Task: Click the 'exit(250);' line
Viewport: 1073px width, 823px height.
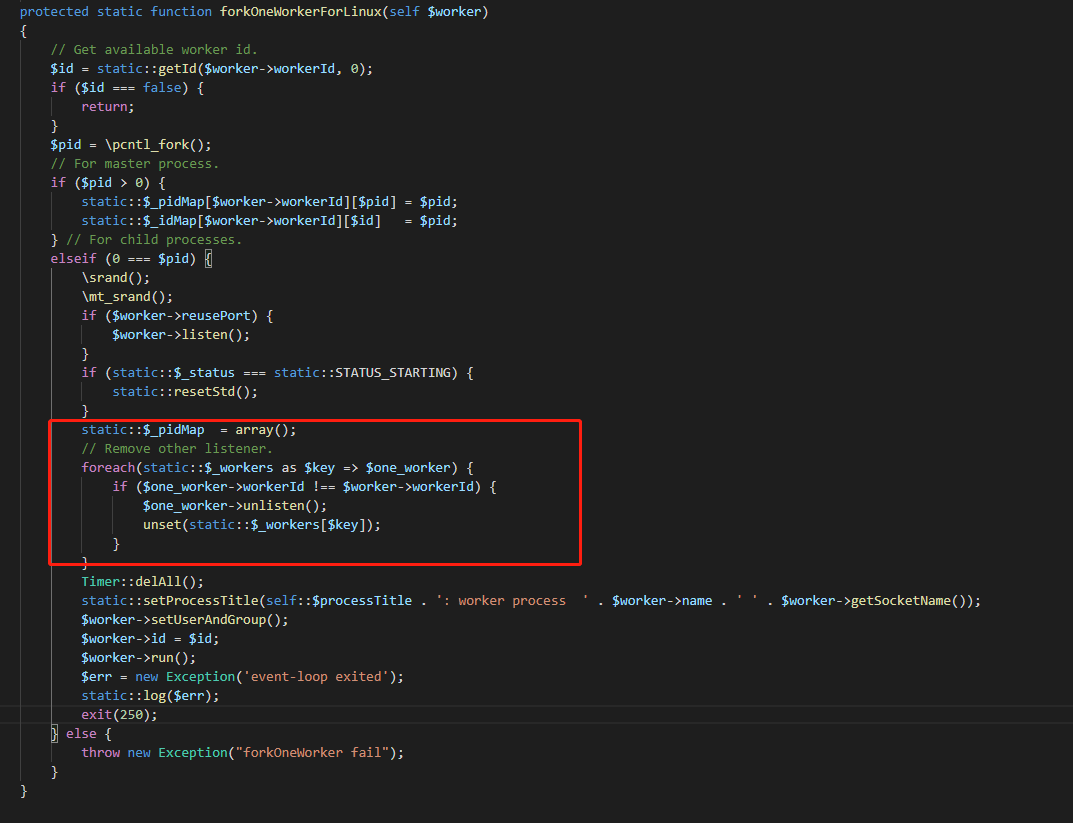Action: pos(119,714)
